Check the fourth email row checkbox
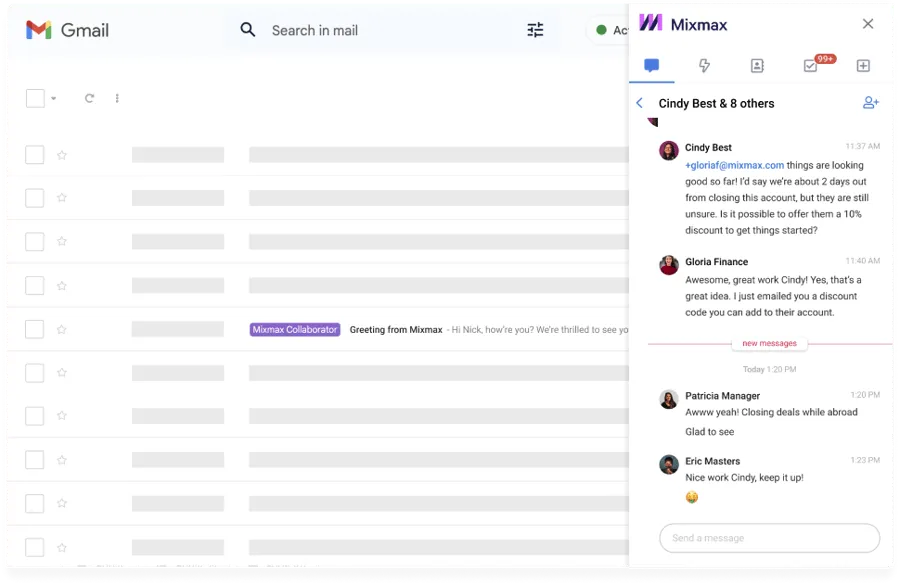This screenshot has width=900, height=585. pyautogui.click(x=34, y=285)
